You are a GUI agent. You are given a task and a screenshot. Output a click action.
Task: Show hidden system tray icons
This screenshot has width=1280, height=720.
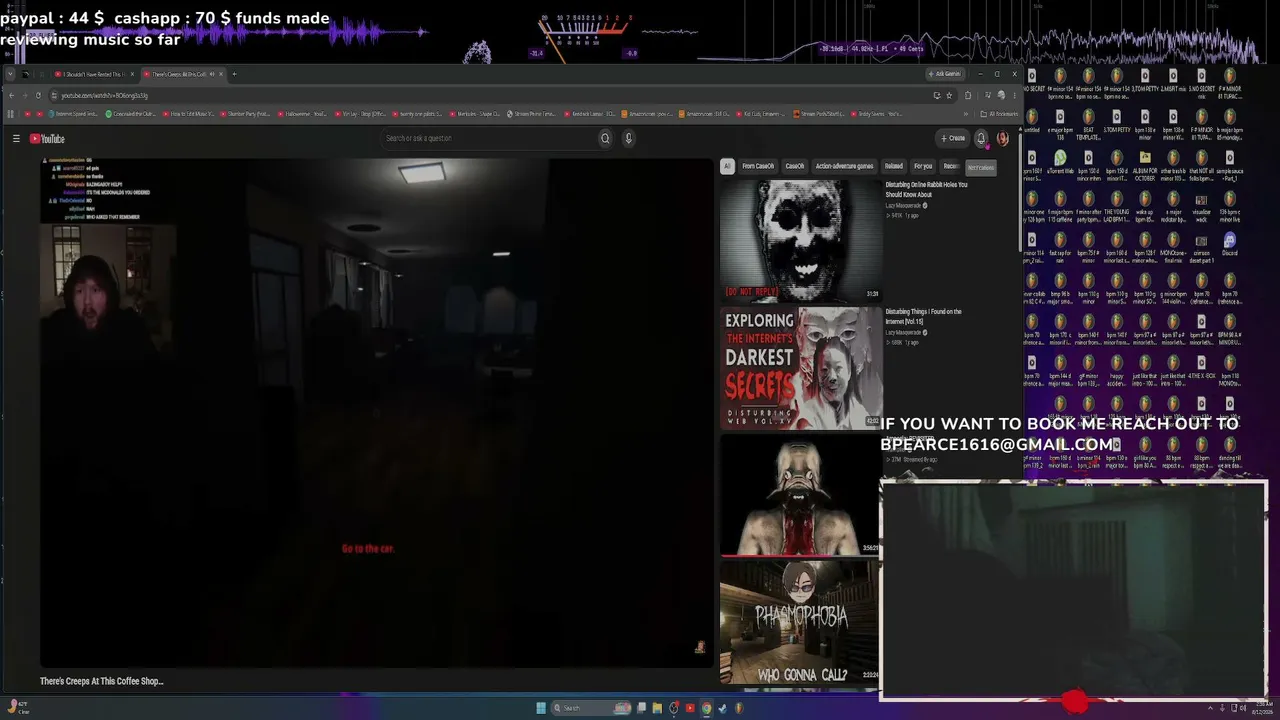click(x=1209, y=708)
